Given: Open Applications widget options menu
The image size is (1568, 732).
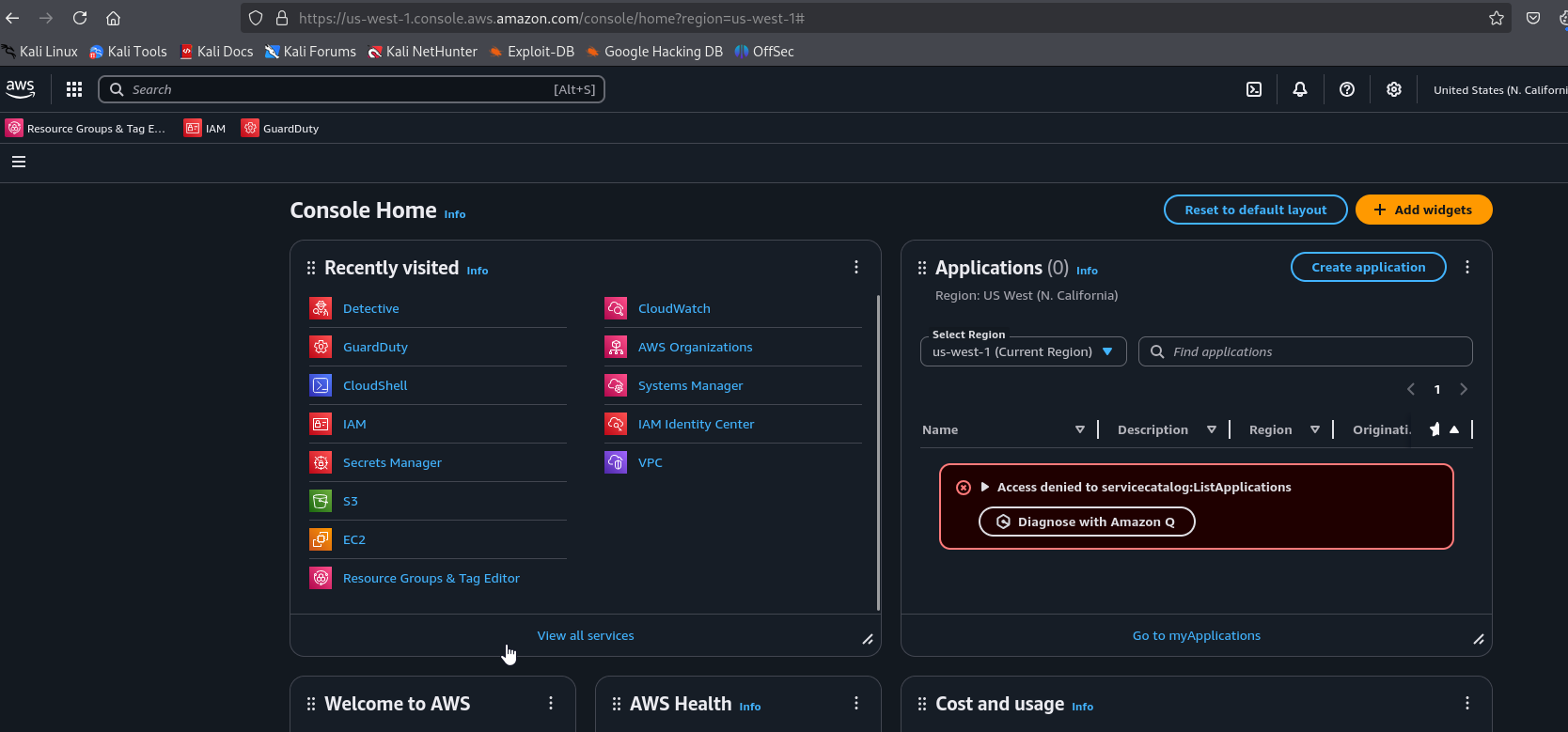Looking at the screenshot, I should 1467,267.
